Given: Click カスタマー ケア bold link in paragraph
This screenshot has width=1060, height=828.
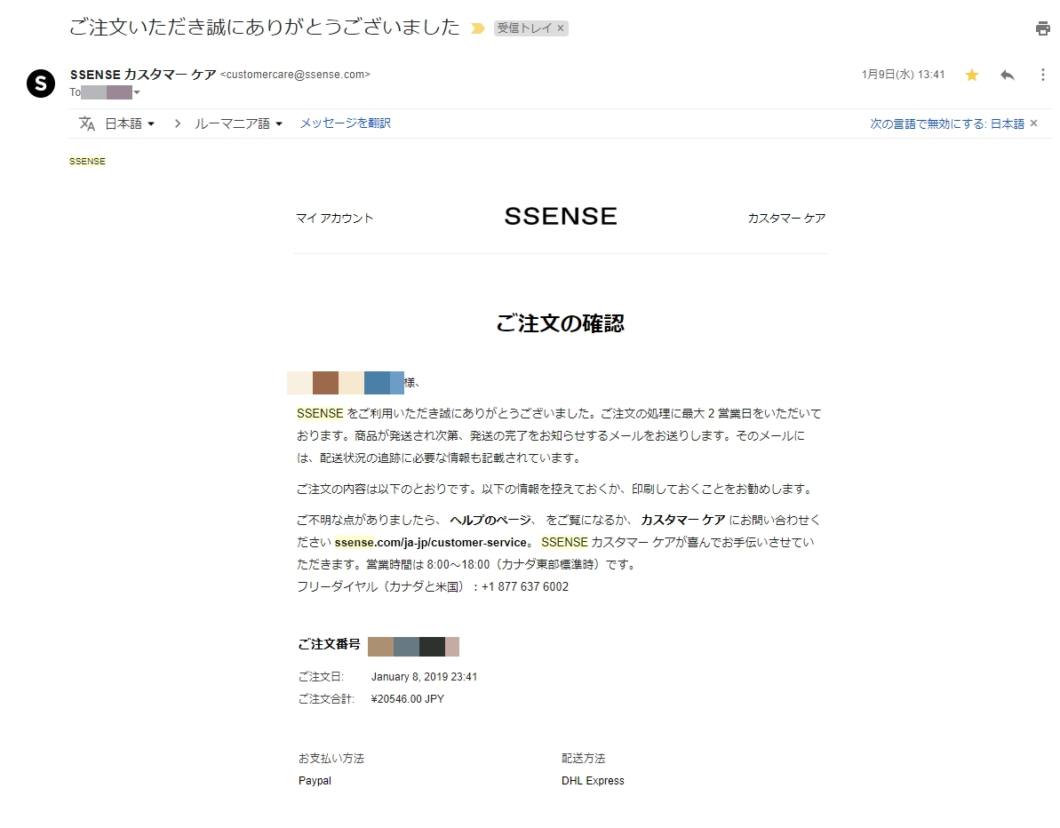Looking at the screenshot, I should click(x=683, y=520).
